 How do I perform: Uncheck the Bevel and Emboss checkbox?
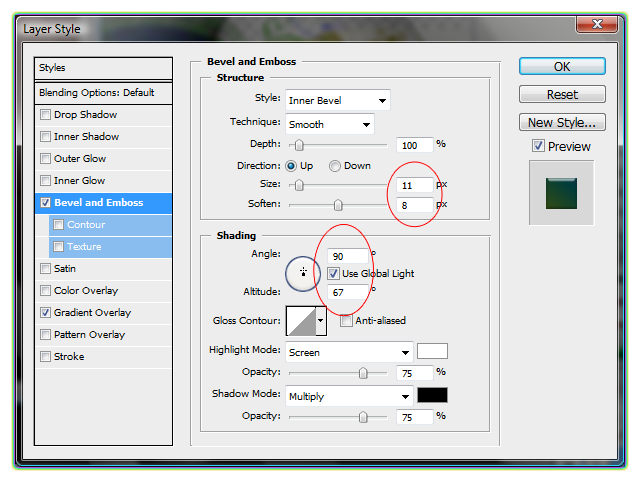tap(45, 202)
